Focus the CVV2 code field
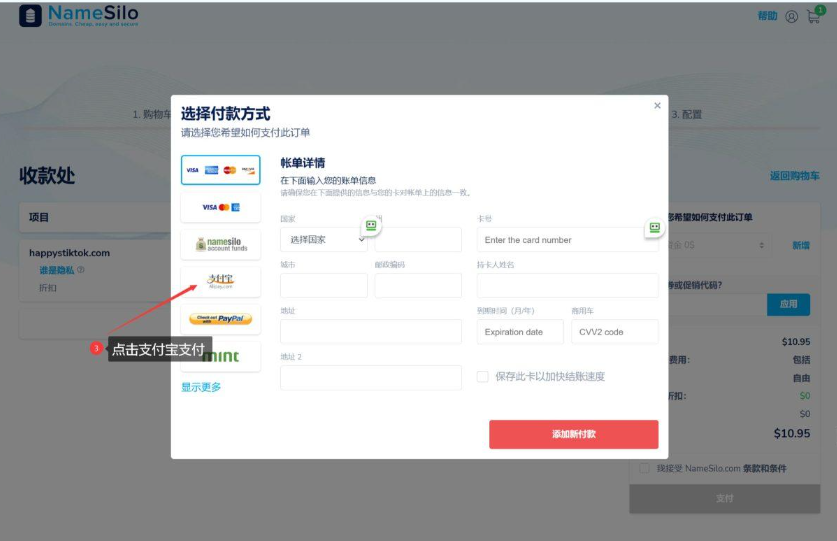This screenshot has height=541, width=837. click(615, 332)
